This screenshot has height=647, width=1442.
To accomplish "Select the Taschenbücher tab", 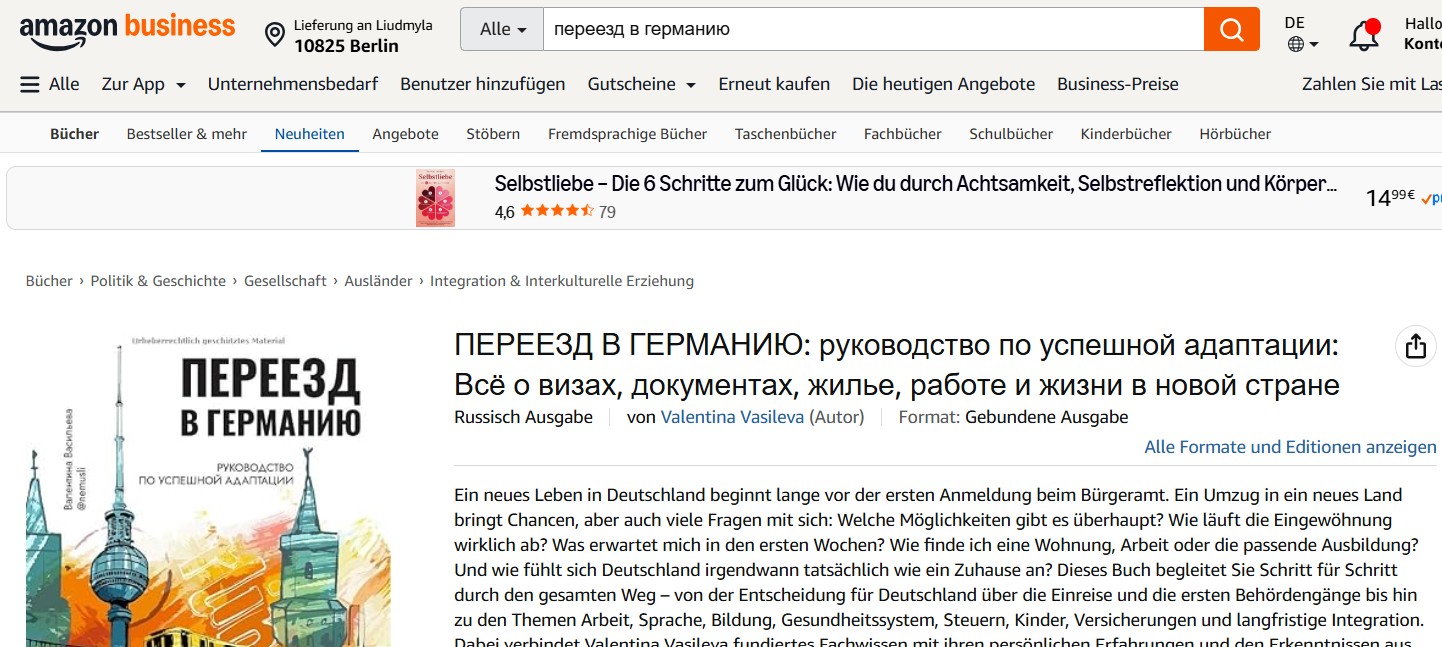I will click(x=786, y=134).
